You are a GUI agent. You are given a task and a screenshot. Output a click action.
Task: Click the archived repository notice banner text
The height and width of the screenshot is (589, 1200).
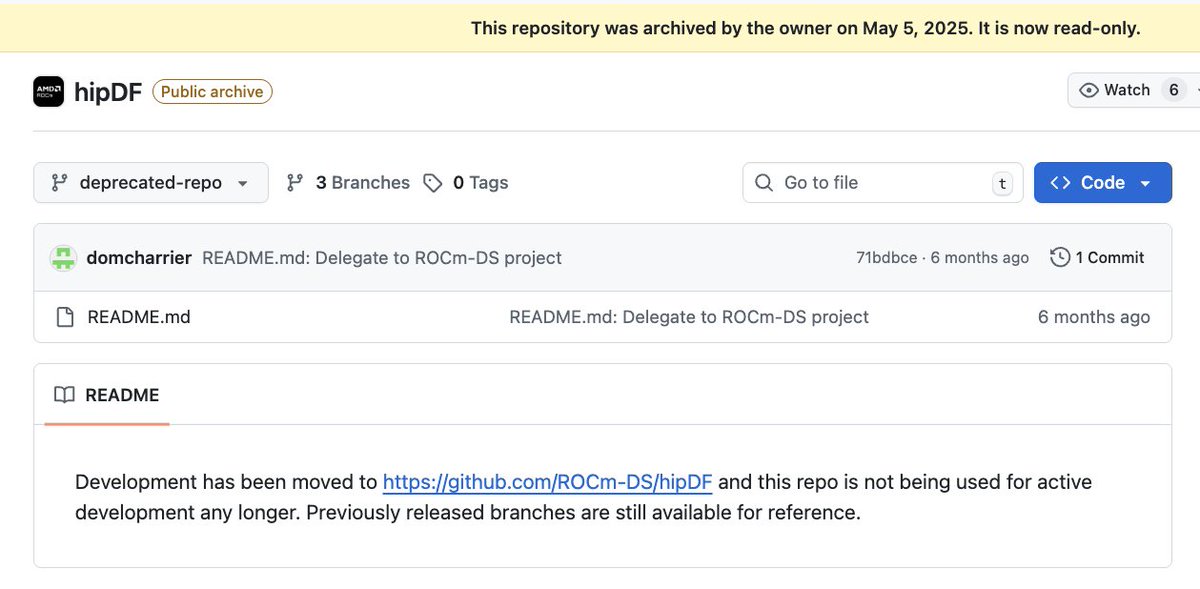[x=806, y=28]
